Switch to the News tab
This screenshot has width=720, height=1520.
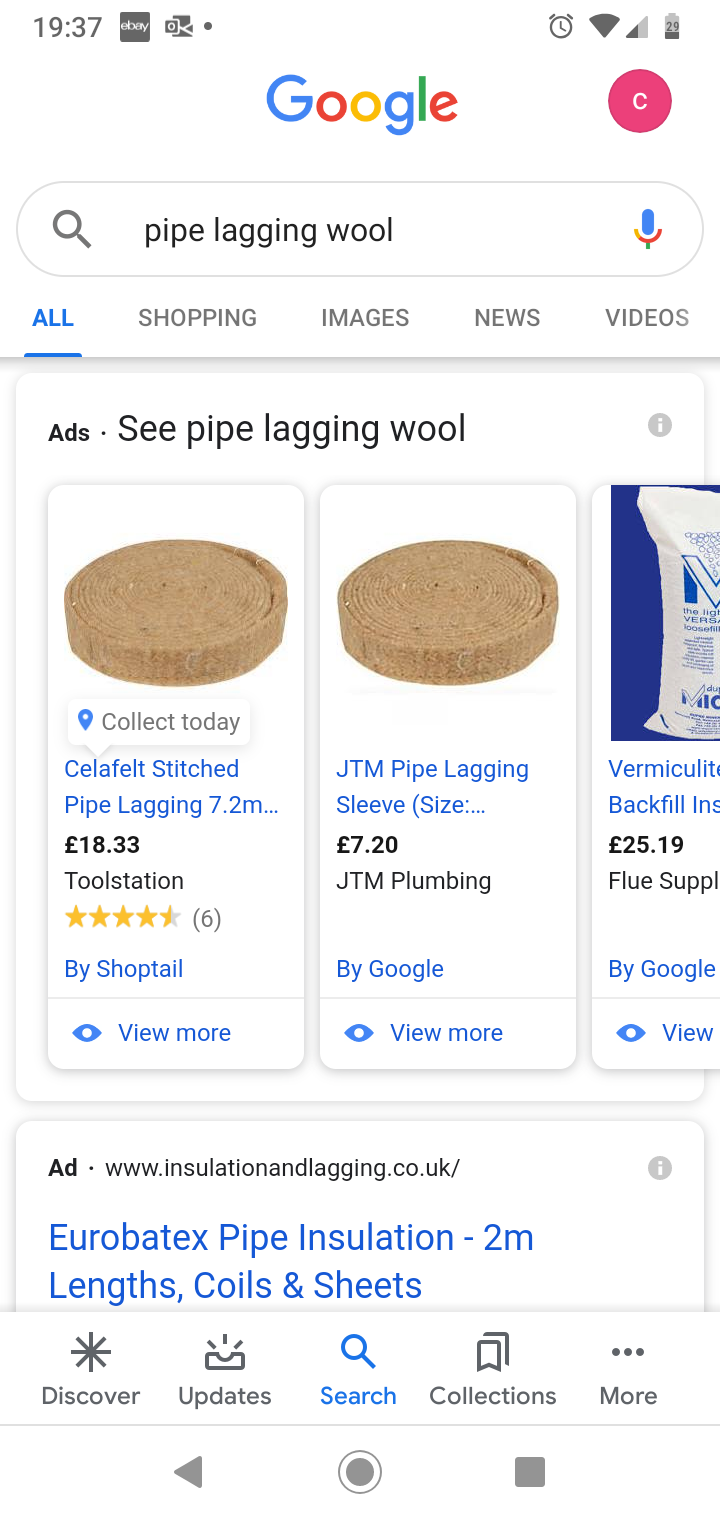point(507,318)
